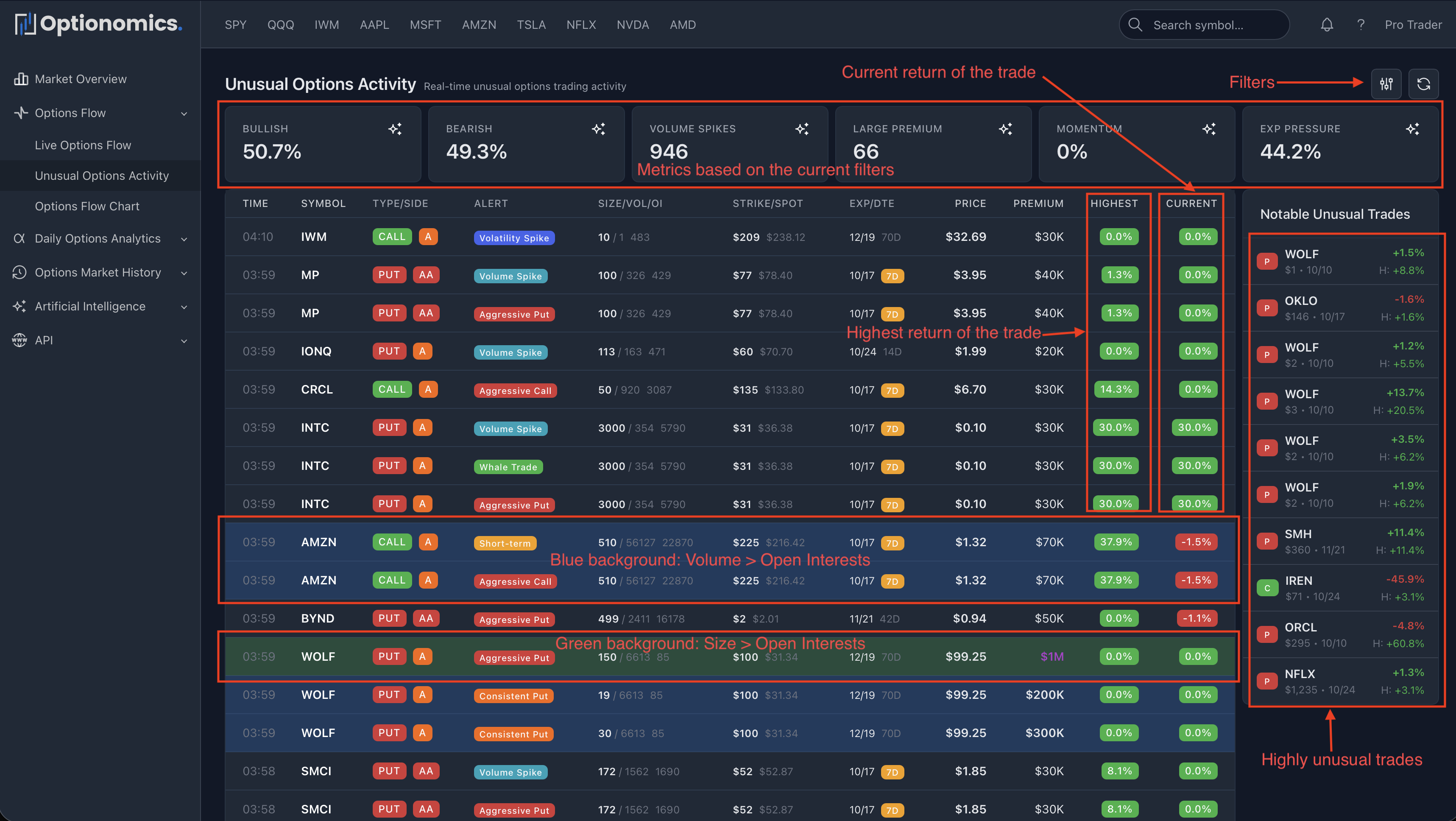Screen dimensions: 1456x821
Task: Click the magnifier icon in the search bar
Action: (x=1135, y=24)
